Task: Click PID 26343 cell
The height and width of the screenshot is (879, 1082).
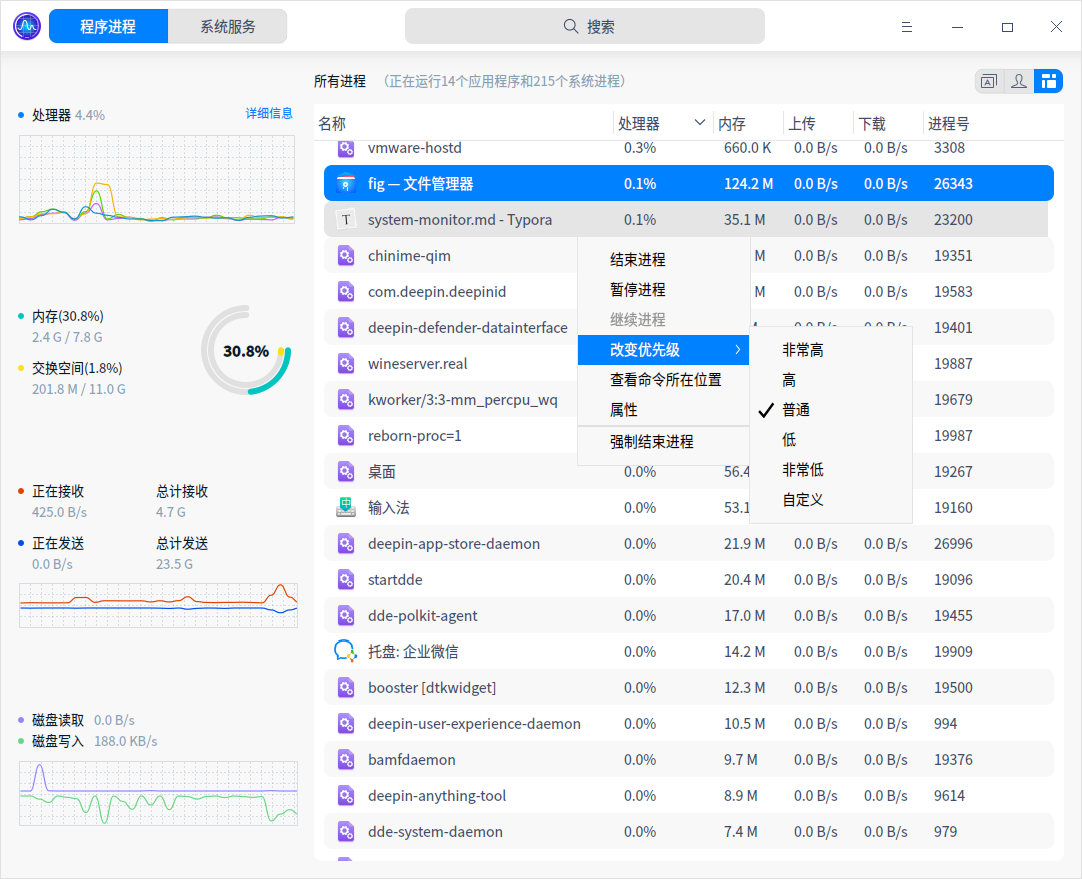Action: (x=953, y=184)
